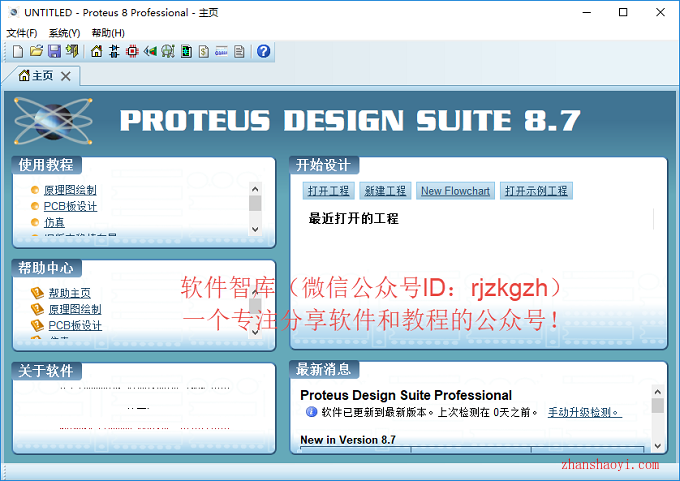Click the 'New in Version 8.7' heading
Screen dimensions: 680x481
(348, 440)
